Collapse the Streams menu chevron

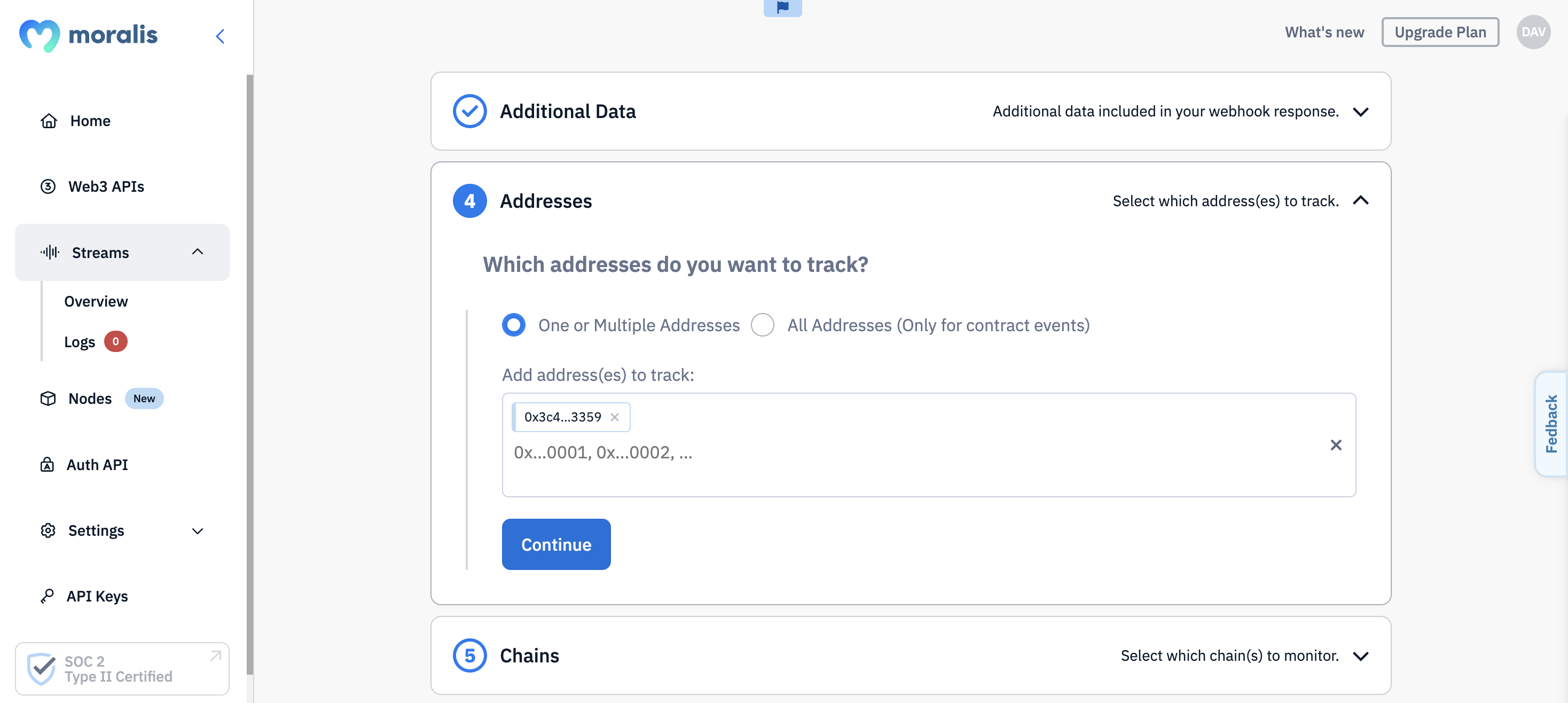(x=198, y=252)
